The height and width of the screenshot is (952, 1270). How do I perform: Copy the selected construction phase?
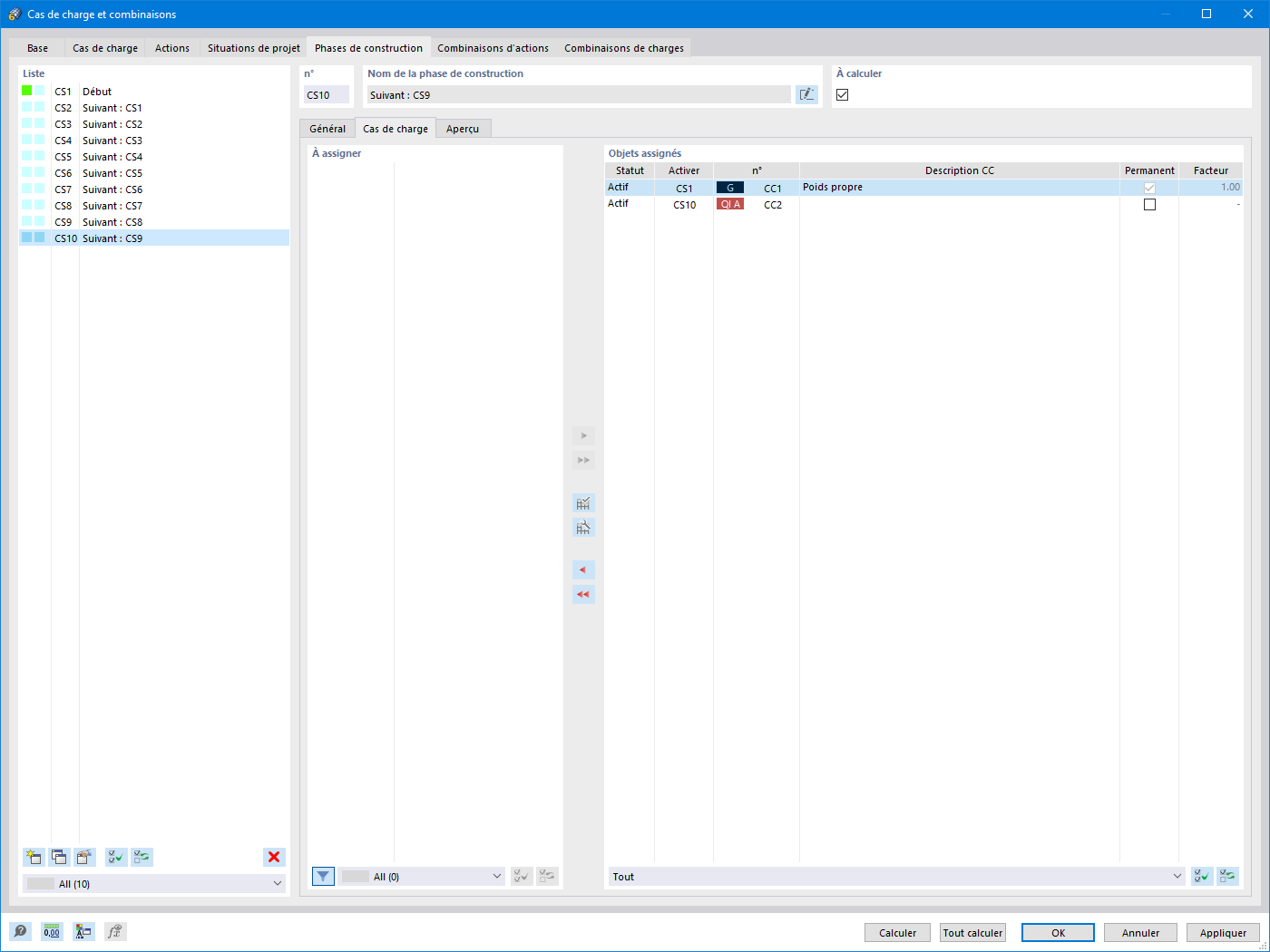click(x=59, y=857)
